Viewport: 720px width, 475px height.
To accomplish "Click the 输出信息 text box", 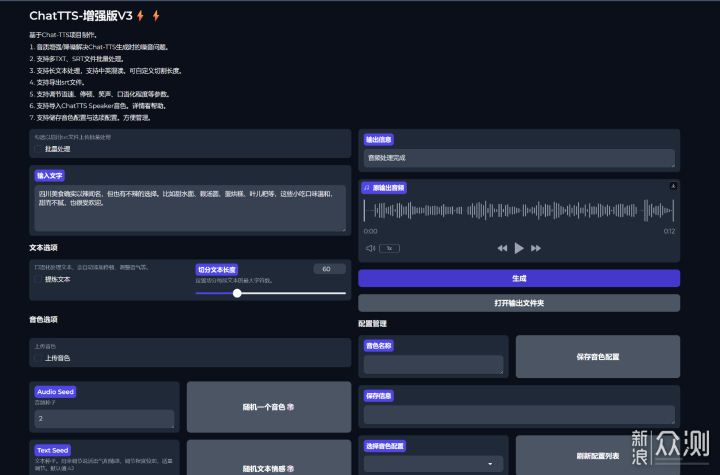I will tap(519, 158).
